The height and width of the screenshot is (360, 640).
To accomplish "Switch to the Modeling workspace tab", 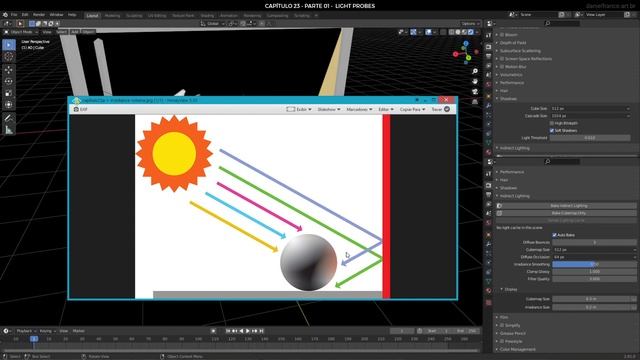I will click(112, 16).
